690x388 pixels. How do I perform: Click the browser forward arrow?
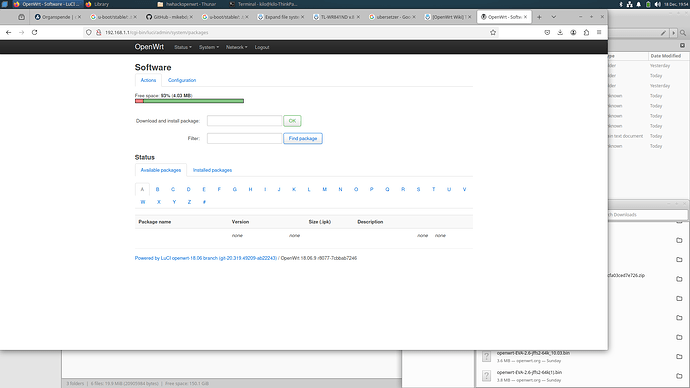tap(21, 33)
